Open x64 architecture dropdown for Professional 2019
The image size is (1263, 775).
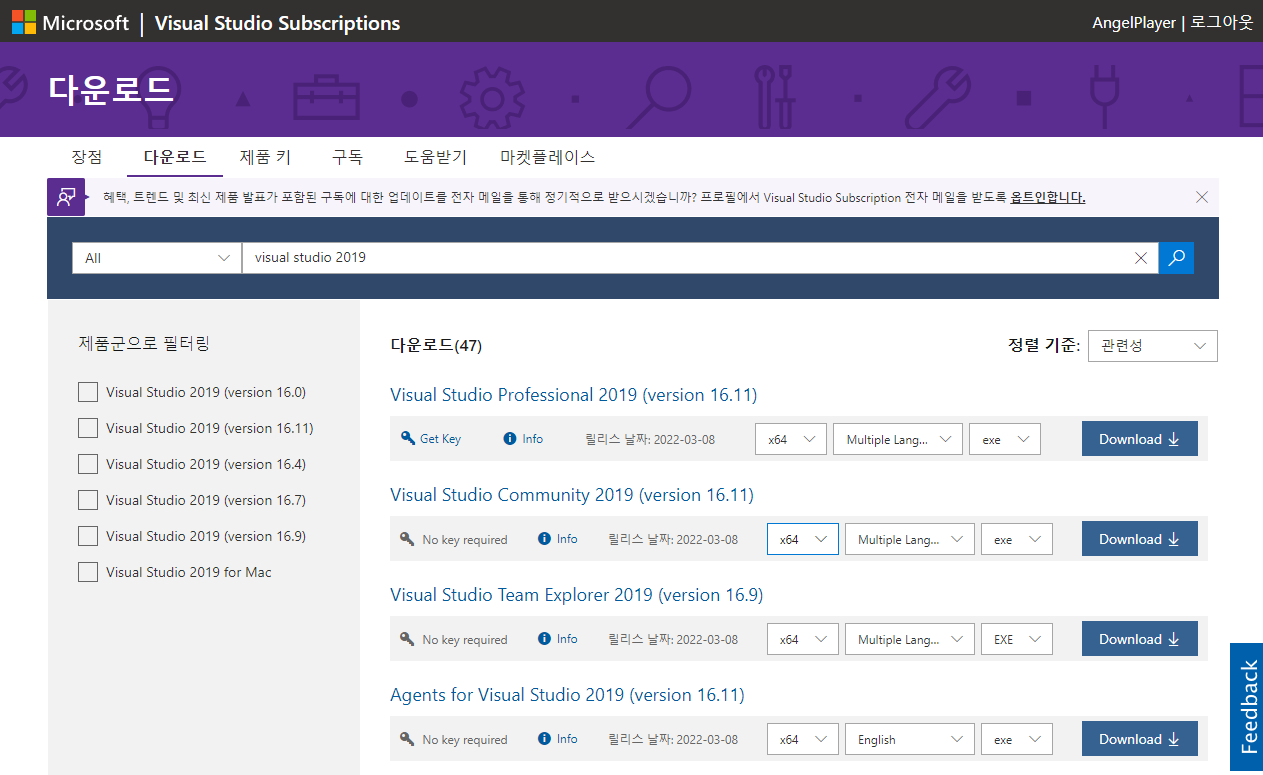point(791,439)
